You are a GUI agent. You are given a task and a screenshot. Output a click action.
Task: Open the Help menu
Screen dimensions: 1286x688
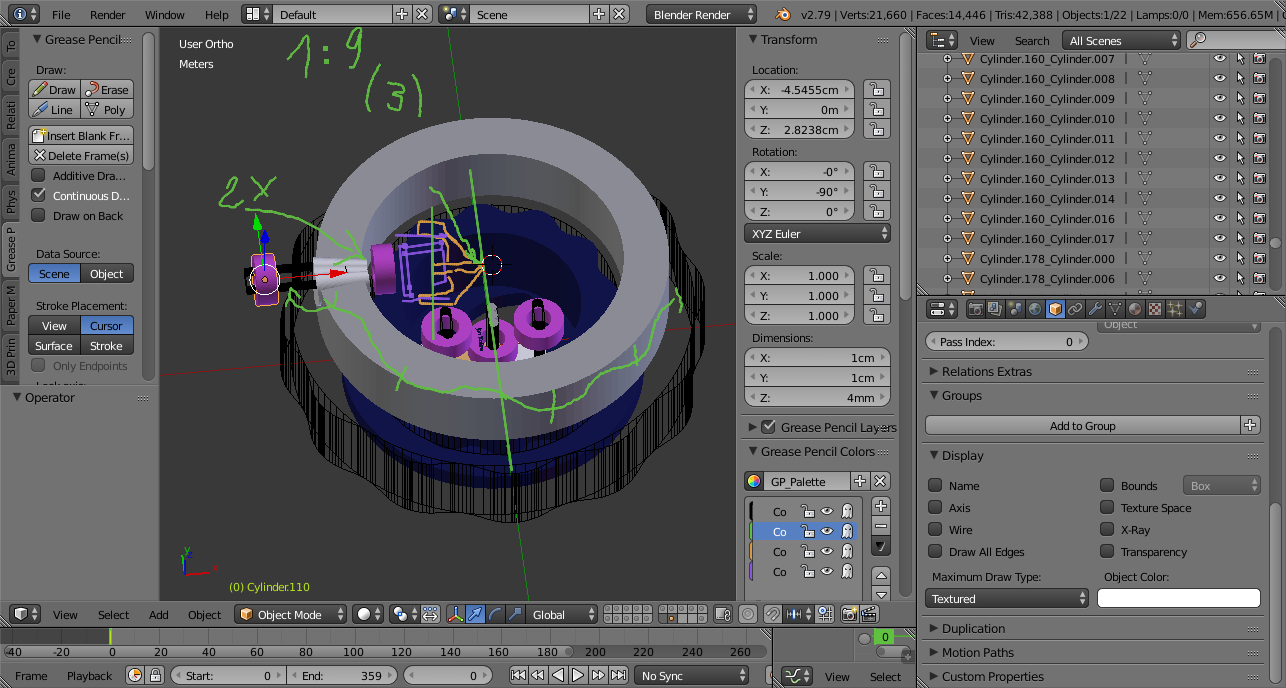click(x=217, y=15)
